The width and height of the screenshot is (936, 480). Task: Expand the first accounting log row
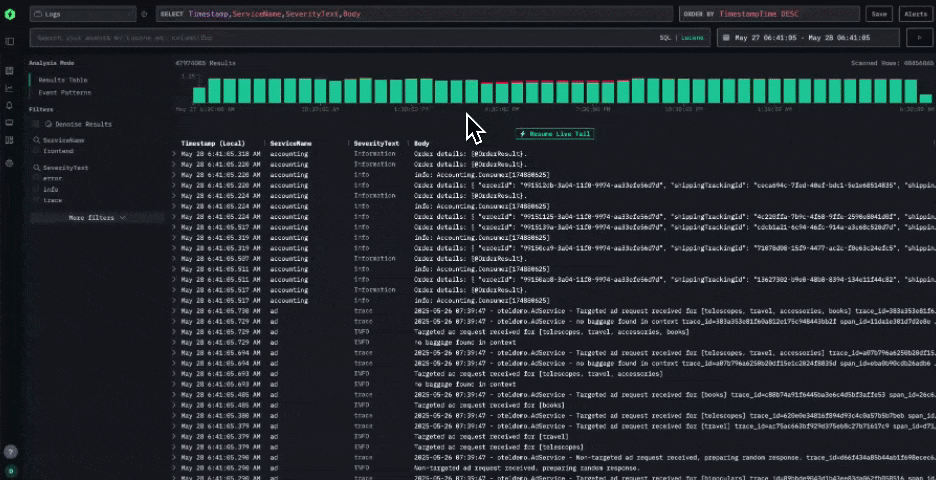175,155
